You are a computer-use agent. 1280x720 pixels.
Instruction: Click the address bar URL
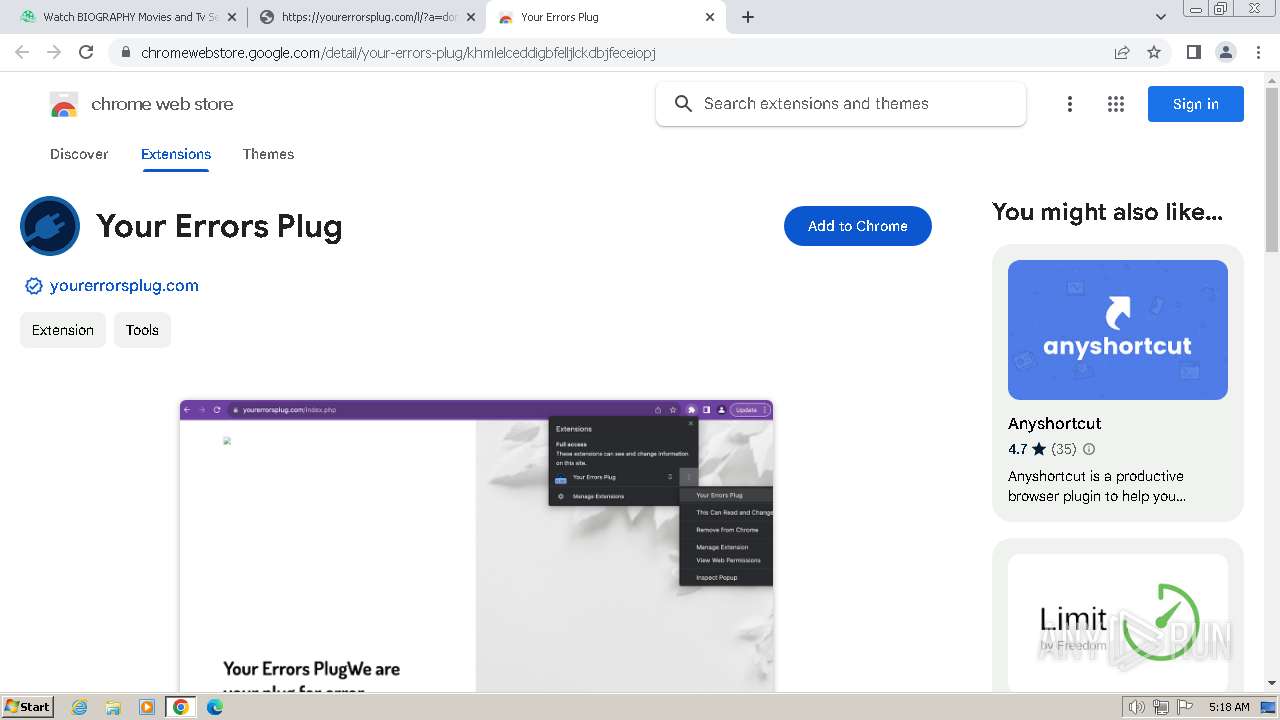pyautogui.click(x=398, y=52)
